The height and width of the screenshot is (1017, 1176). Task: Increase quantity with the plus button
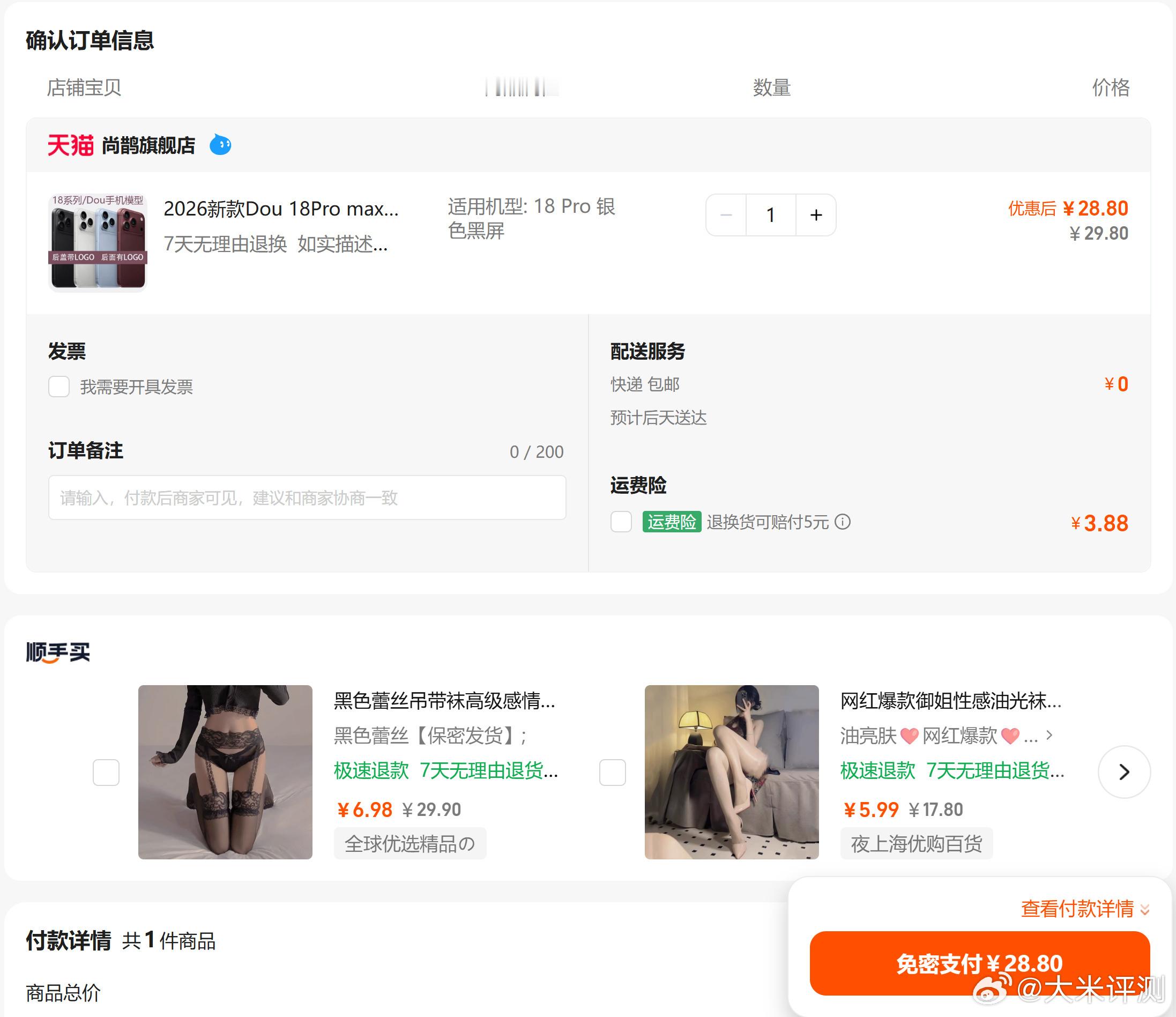(x=816, y=215)
